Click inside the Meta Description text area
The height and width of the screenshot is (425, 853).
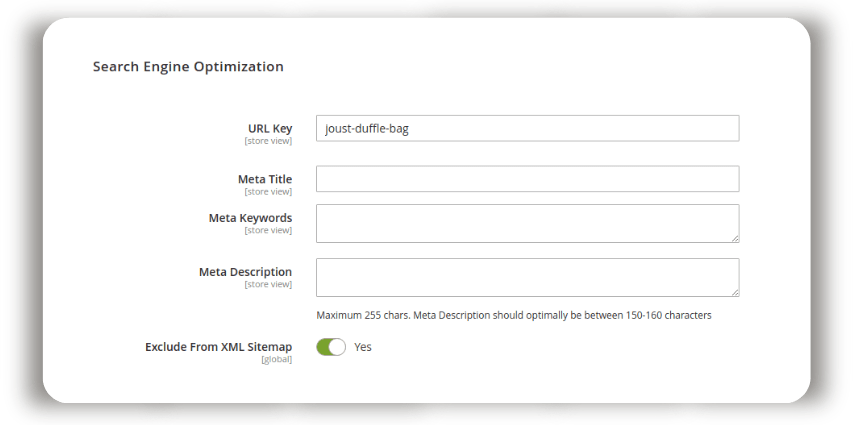(527, 278)
